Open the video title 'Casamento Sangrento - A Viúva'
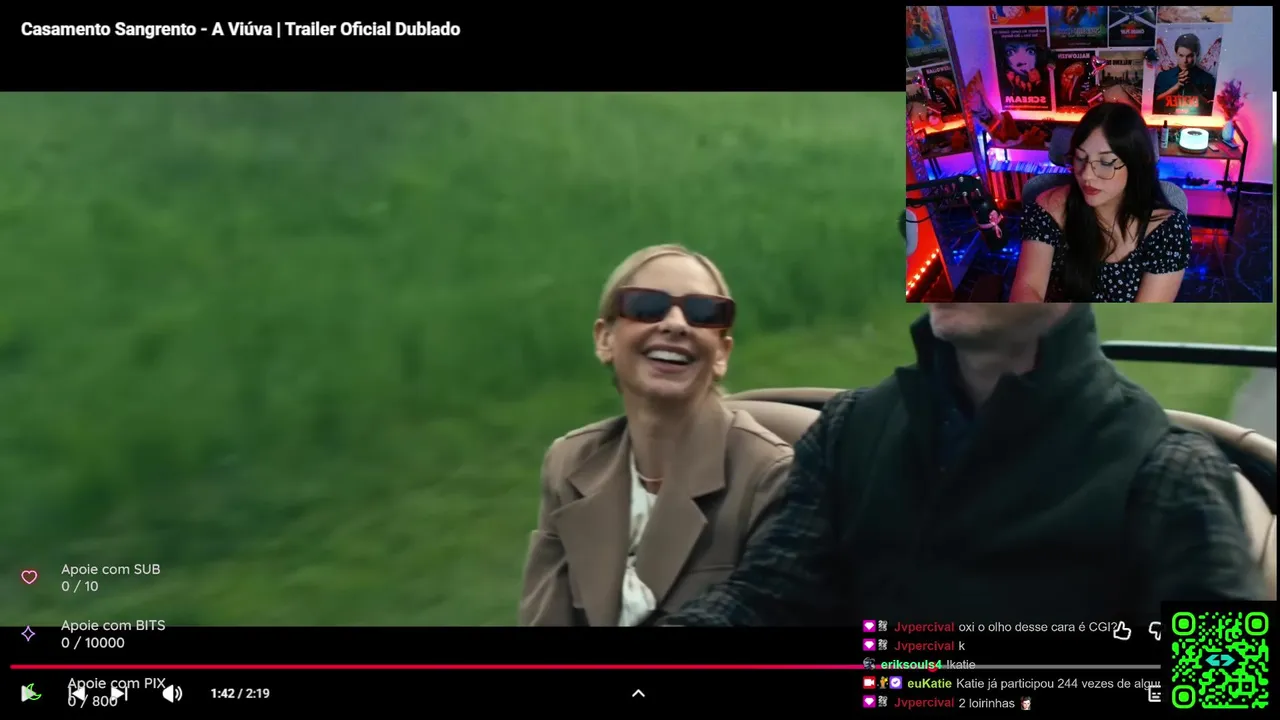 click(240, 29)
